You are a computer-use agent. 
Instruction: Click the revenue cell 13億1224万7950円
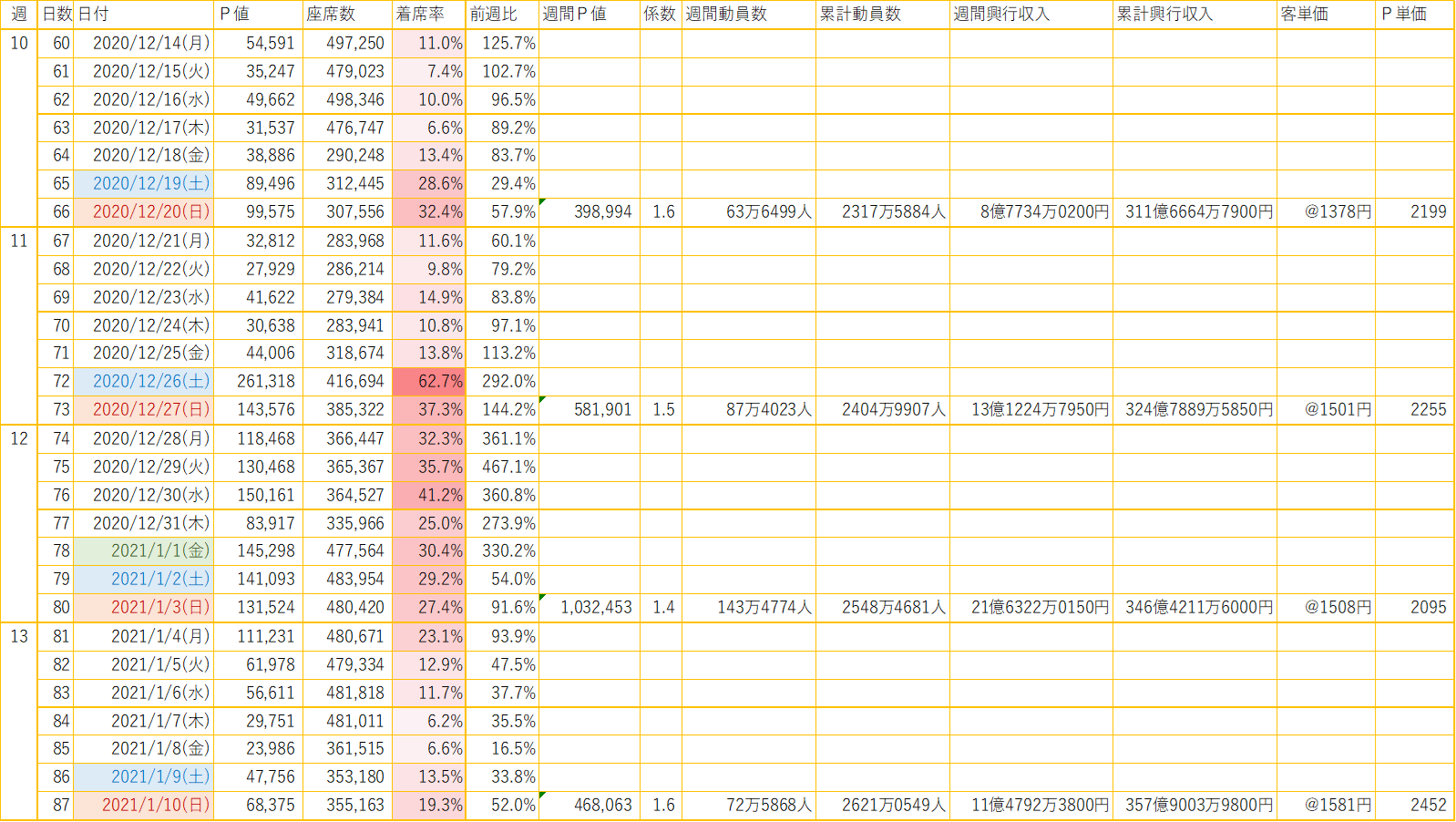click(1031, 410)
